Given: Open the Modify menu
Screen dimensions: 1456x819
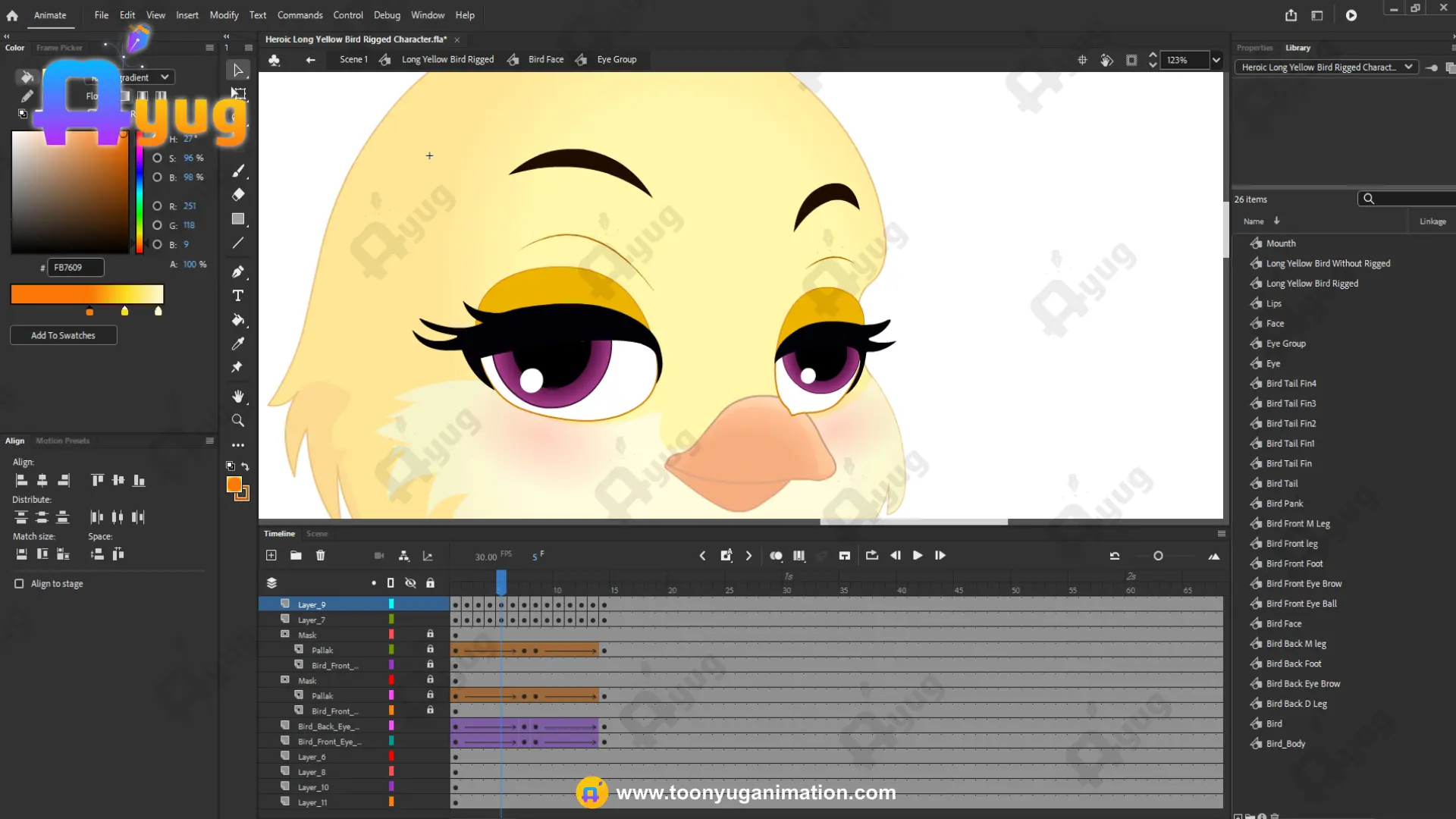Looking at the screenshot, I should tap(224, 15).
